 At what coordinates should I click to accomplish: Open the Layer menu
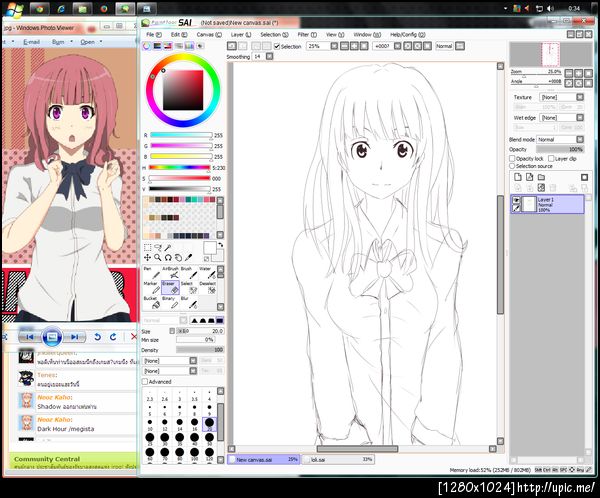[241, 34]
